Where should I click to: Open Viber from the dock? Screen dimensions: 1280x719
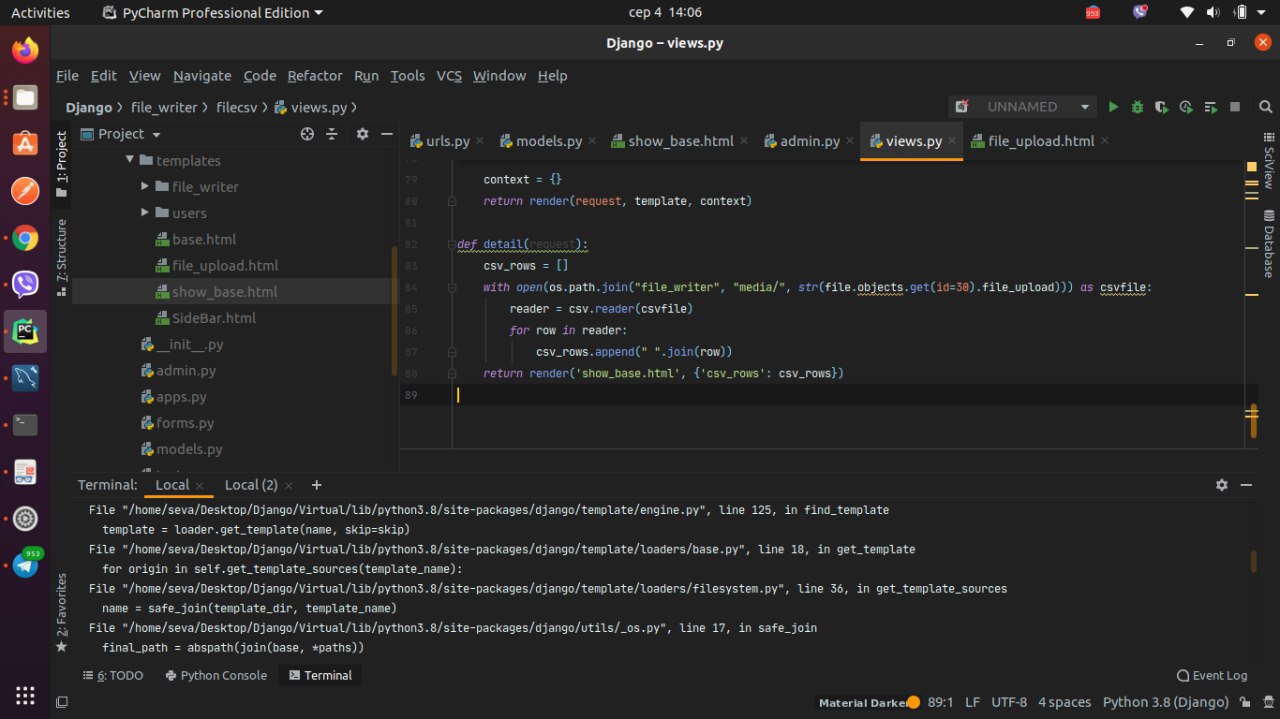click(25, 284)
